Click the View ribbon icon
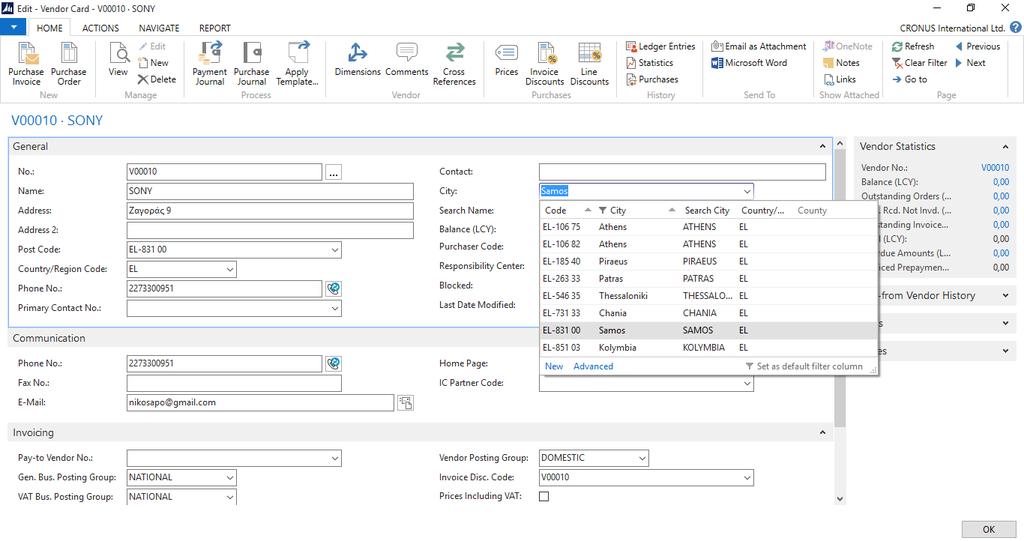 point(118,59)
